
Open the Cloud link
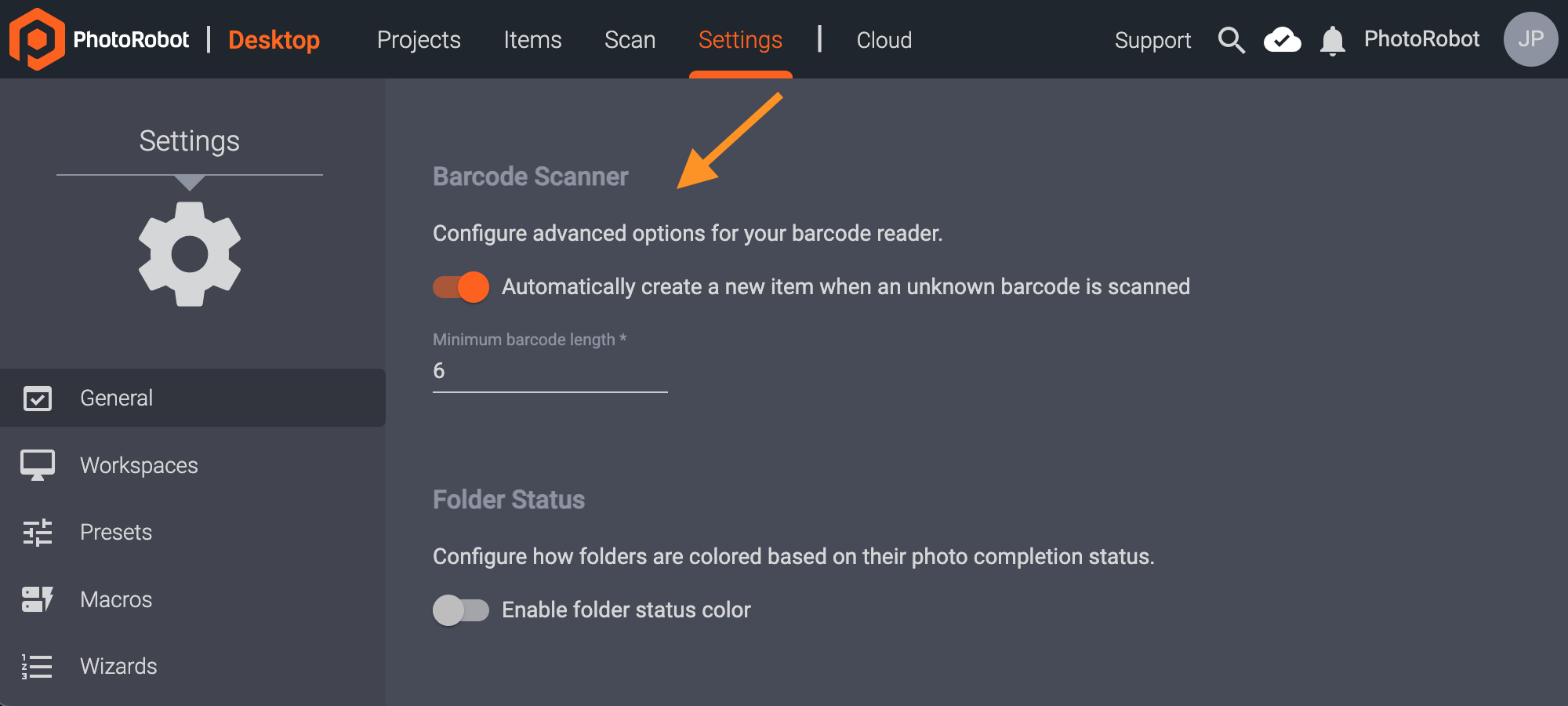[884, 40]
